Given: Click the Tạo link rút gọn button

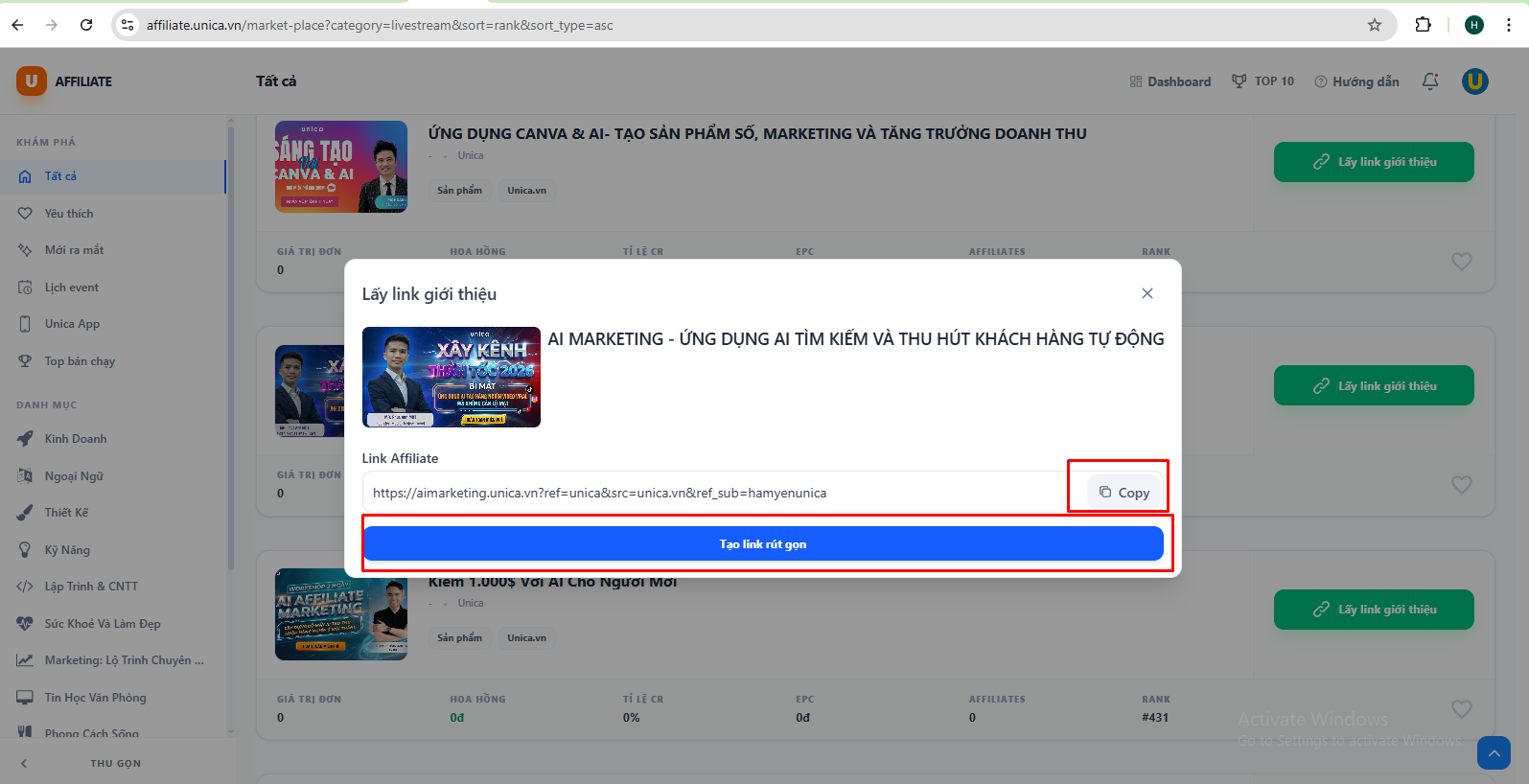Looking at the screenshot, I should pyautogui.click(x=763, y=544).
